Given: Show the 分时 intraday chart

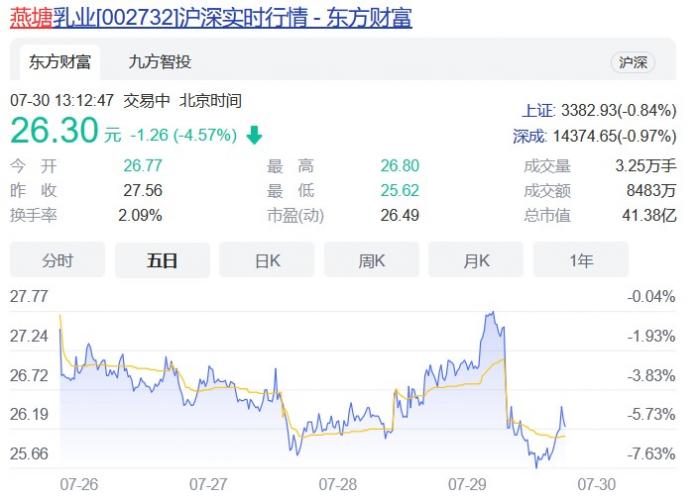Looking at the screenshot, I should click(x=58, y=260).
